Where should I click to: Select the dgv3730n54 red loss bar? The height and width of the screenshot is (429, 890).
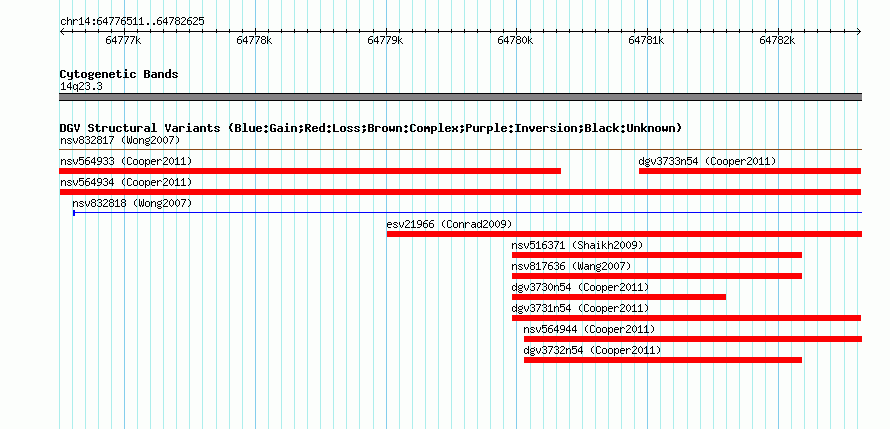(619, 297)
